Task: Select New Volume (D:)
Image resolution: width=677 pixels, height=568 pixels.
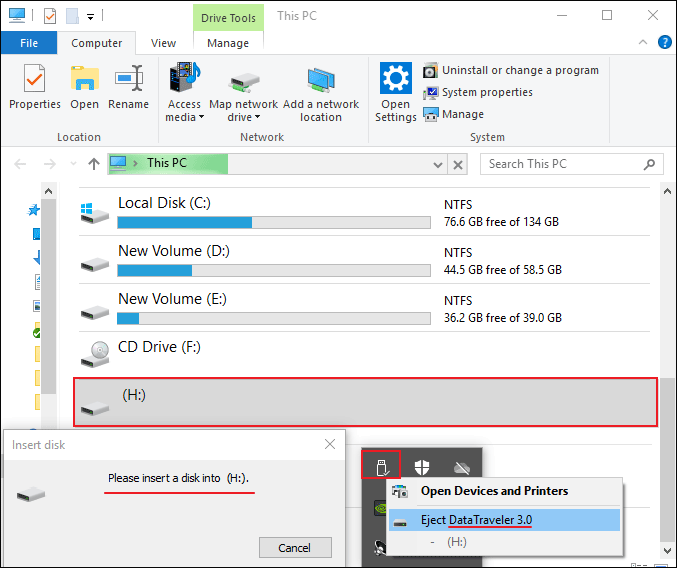Action: tap(364, 260)
